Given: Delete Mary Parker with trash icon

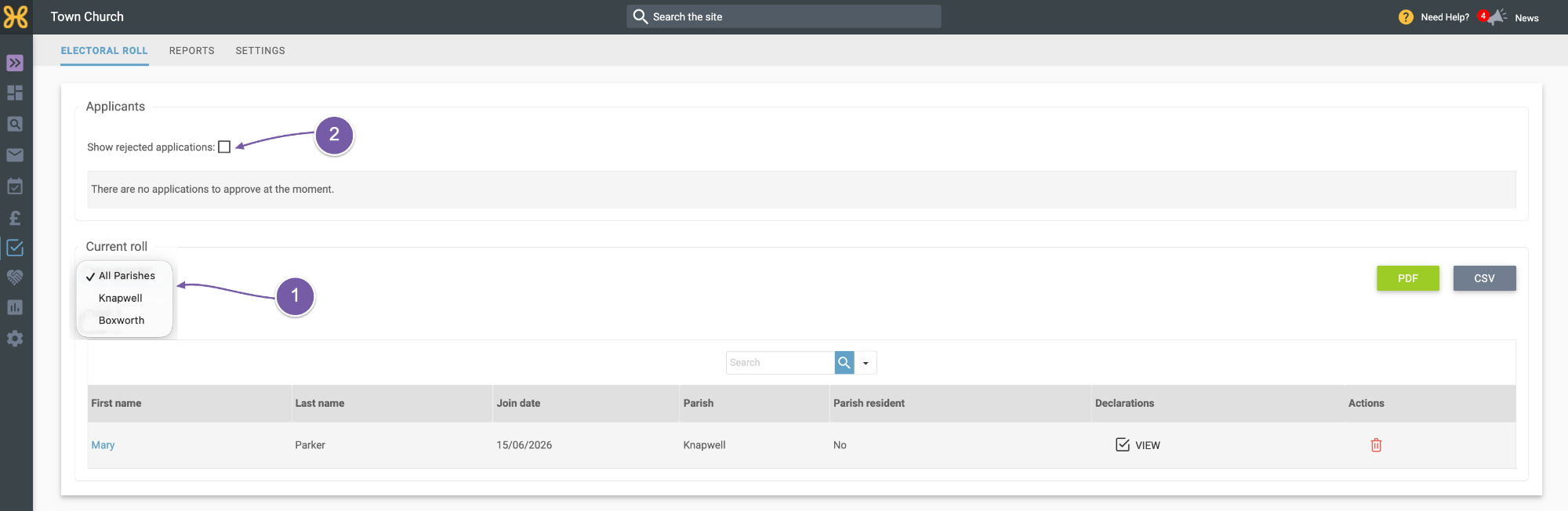Looking at the screenshot, I should pos(1376,445).
